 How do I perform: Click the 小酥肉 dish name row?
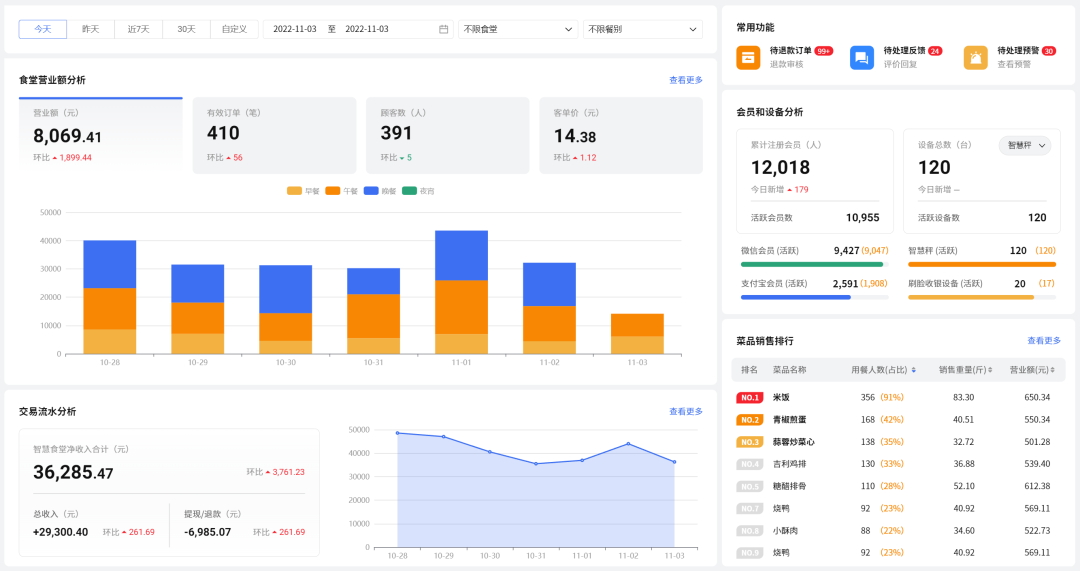(x=785, y=530)
